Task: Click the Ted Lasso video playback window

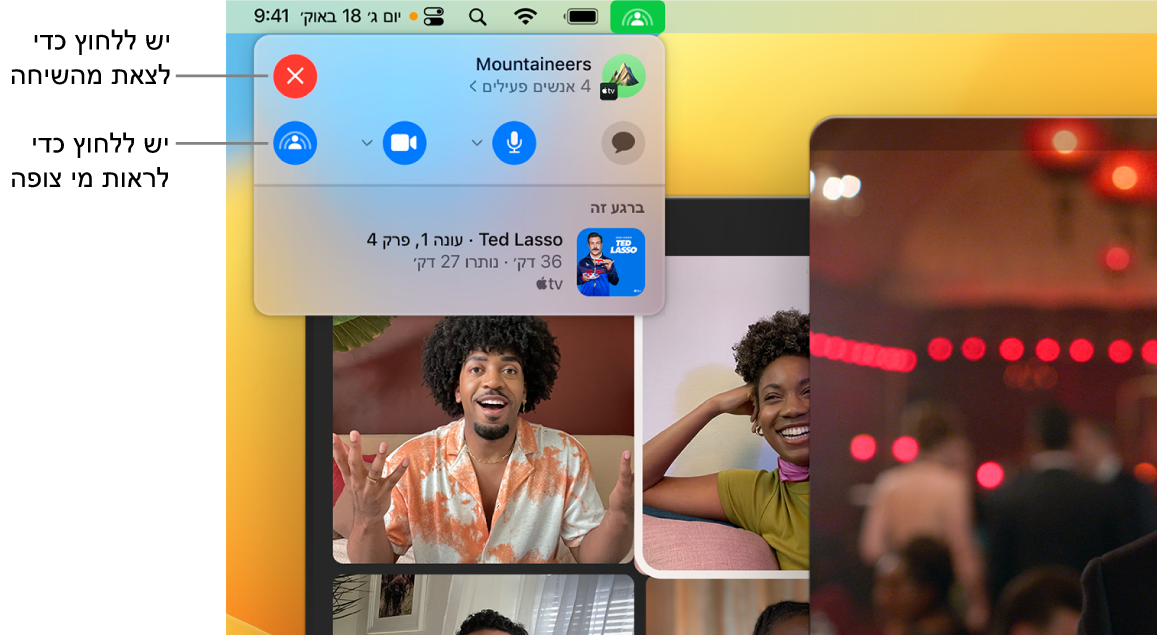Action: pyautogui.click(x=984, y=376)
